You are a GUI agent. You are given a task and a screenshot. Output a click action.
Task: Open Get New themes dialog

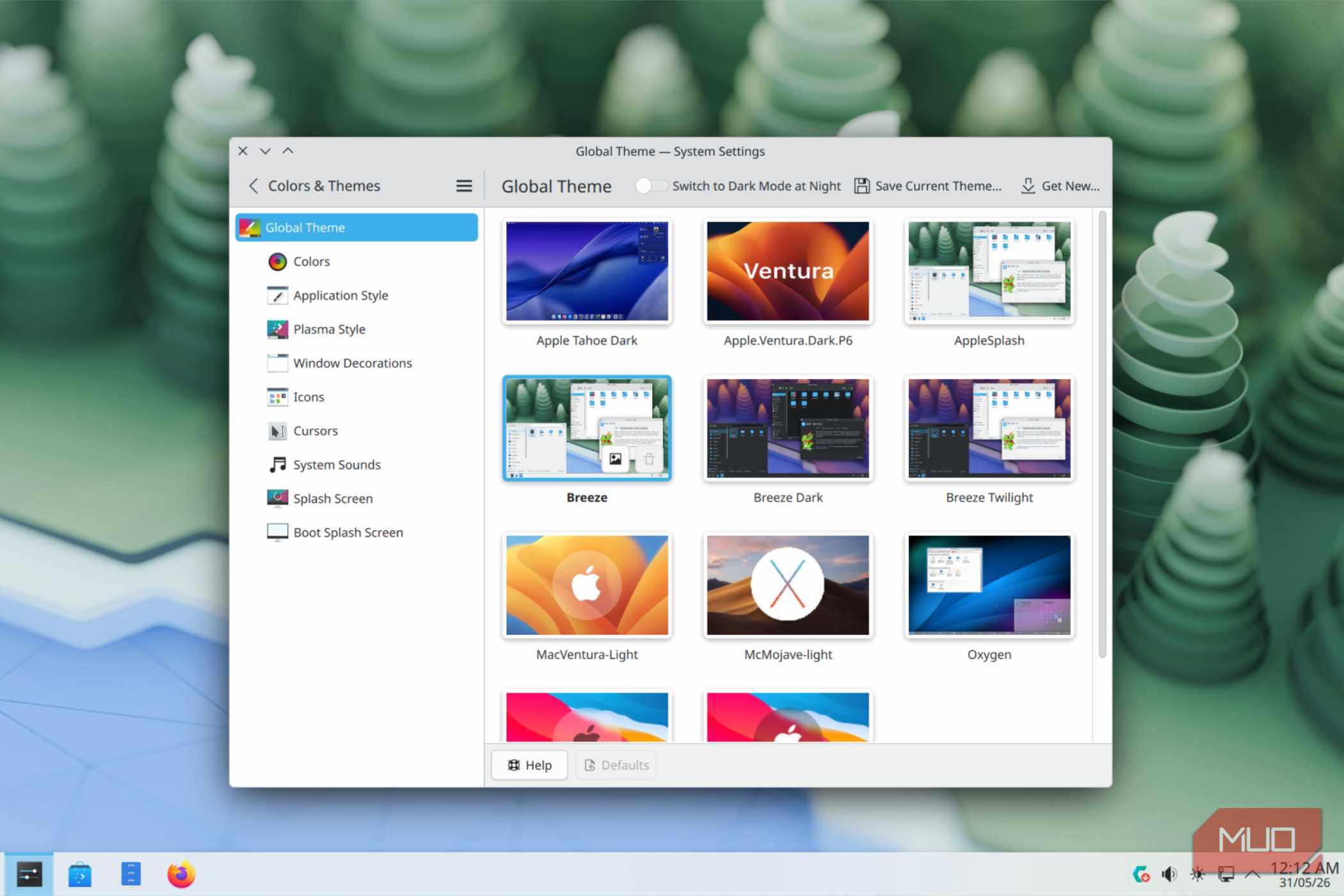pyautogui.click(x=1060, y=186)
